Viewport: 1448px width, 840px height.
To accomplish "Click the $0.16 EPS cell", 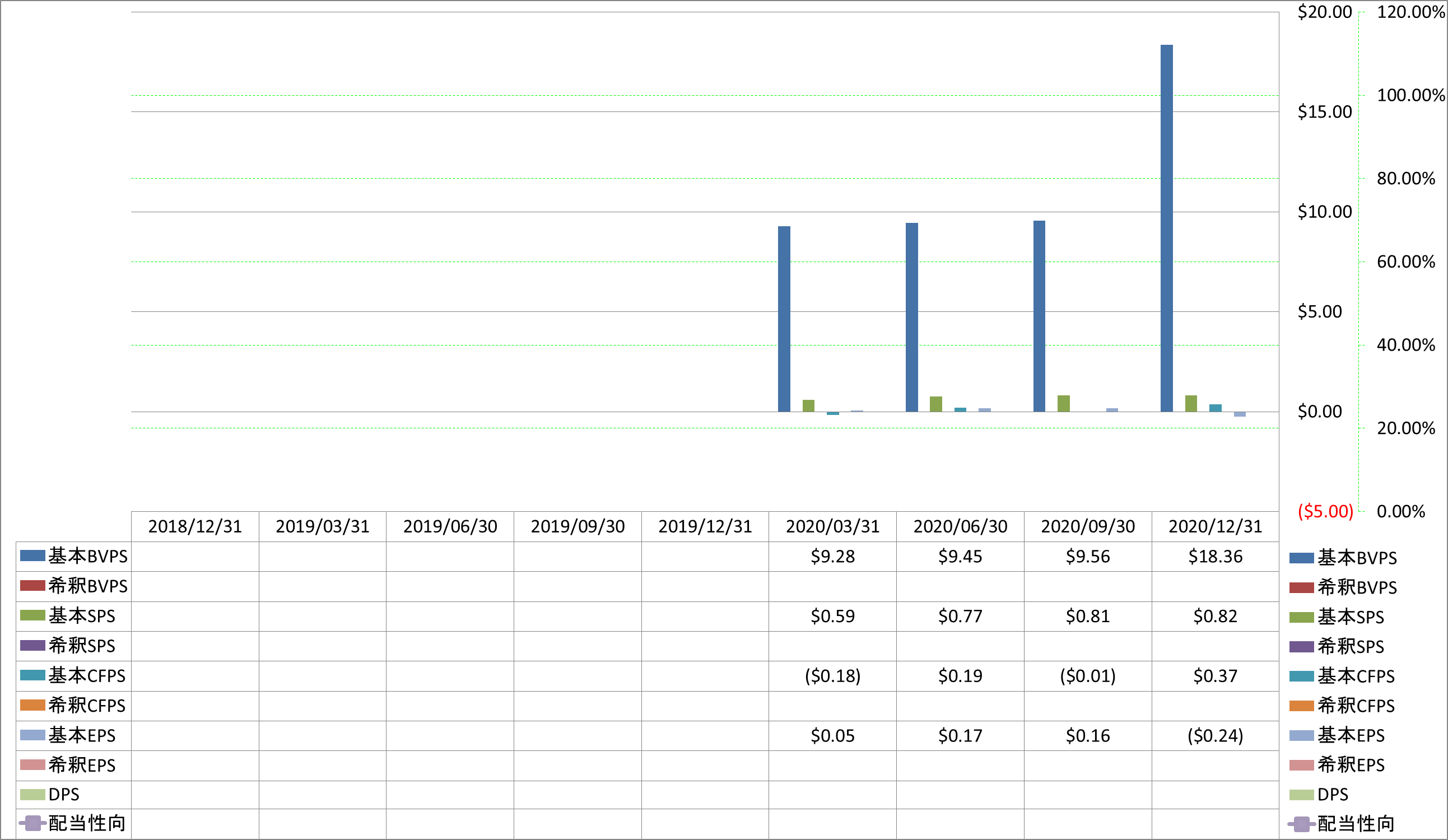I will point(1088,735).
